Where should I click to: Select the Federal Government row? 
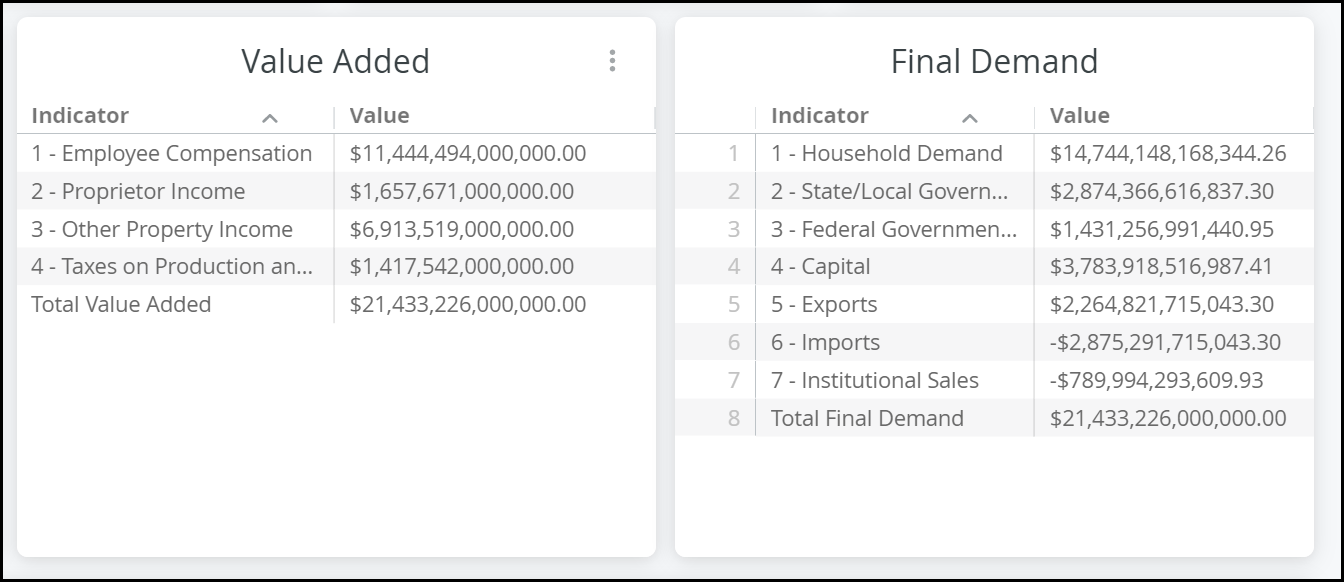[x=995, y=229]
